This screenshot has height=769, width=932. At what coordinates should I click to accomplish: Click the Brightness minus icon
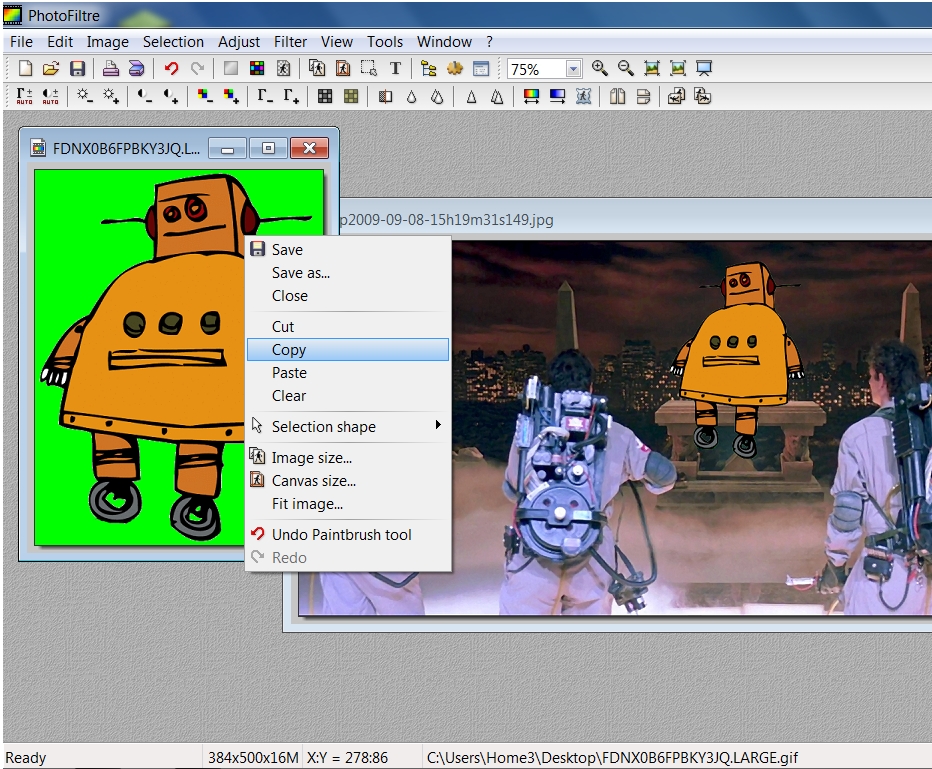point(84,96)
